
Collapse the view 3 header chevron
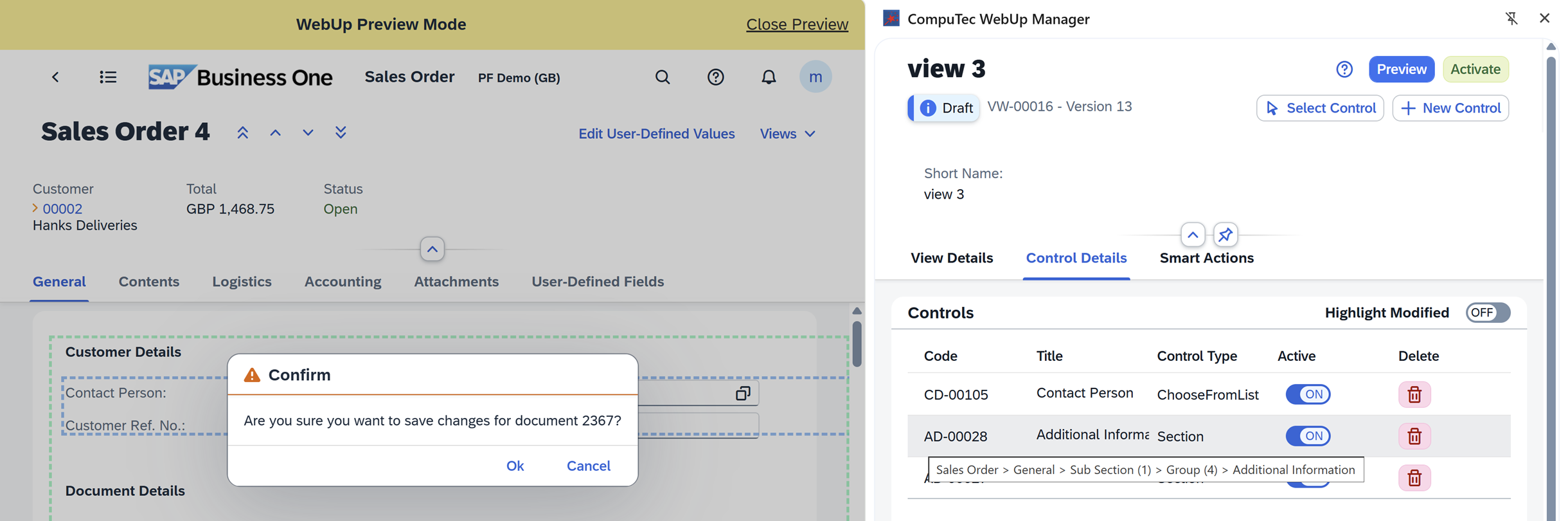(1193, 235)
